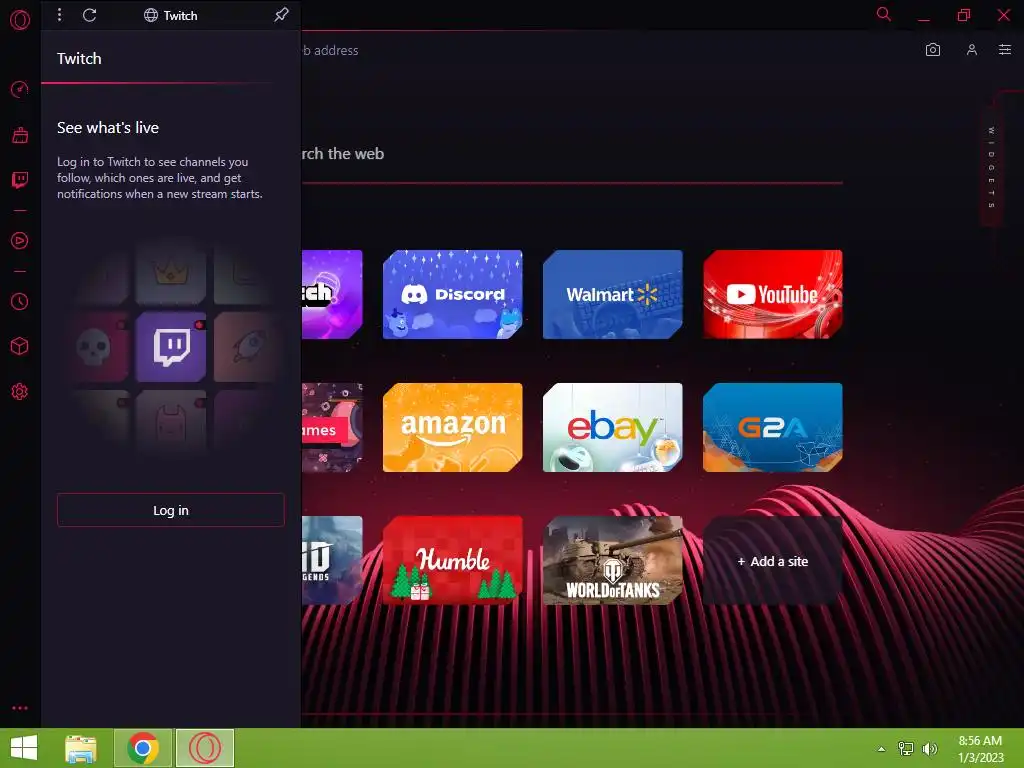Open GX Control speedometer icon in sidebar

click(20, 89)
